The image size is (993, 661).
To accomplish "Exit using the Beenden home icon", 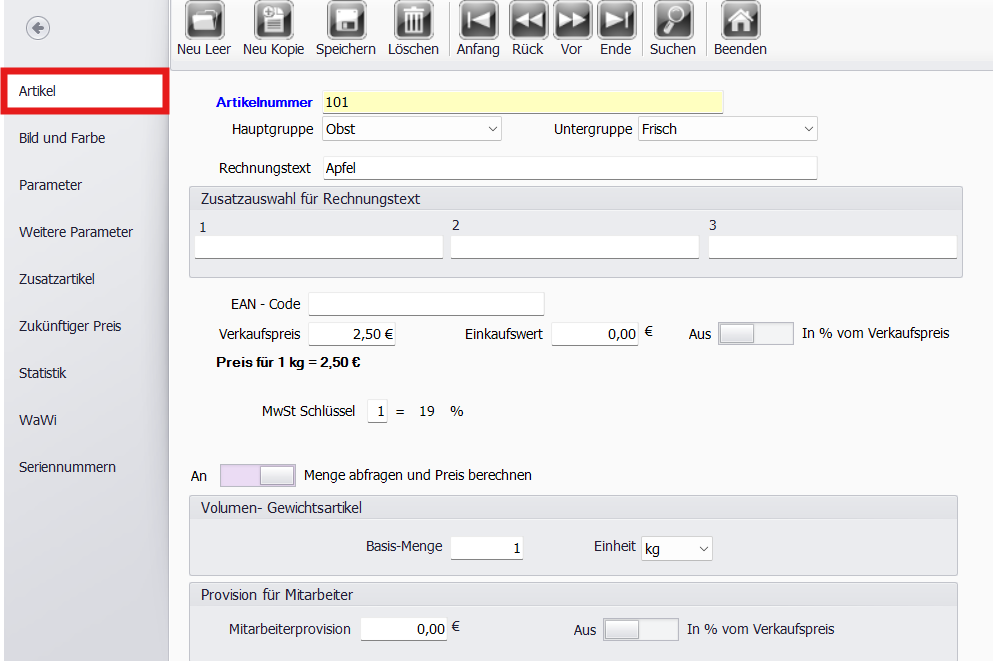I will point(740,21).
